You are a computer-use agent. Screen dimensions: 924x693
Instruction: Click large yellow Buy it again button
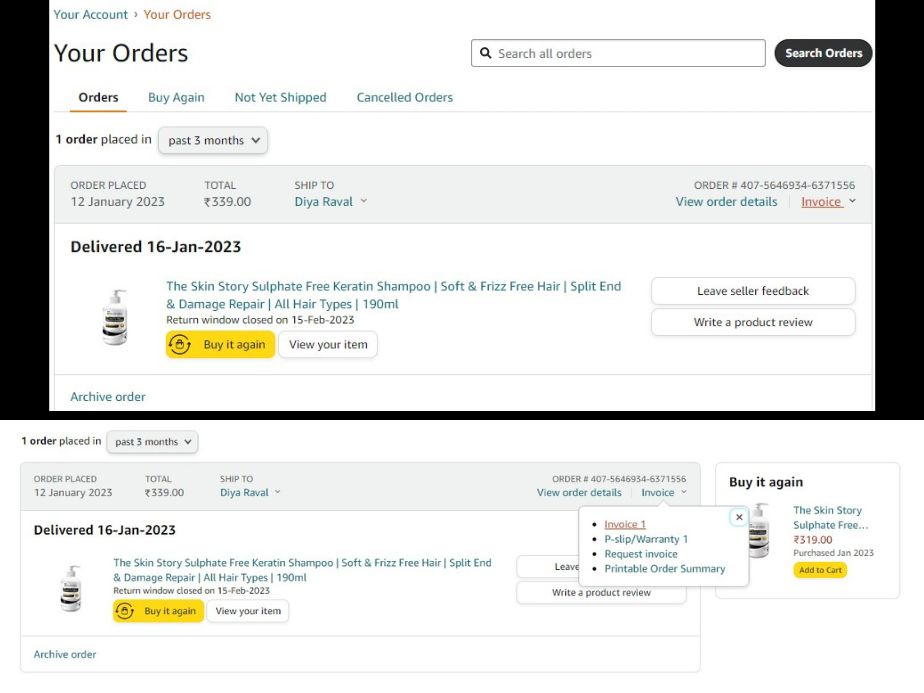tap(220, 344)
